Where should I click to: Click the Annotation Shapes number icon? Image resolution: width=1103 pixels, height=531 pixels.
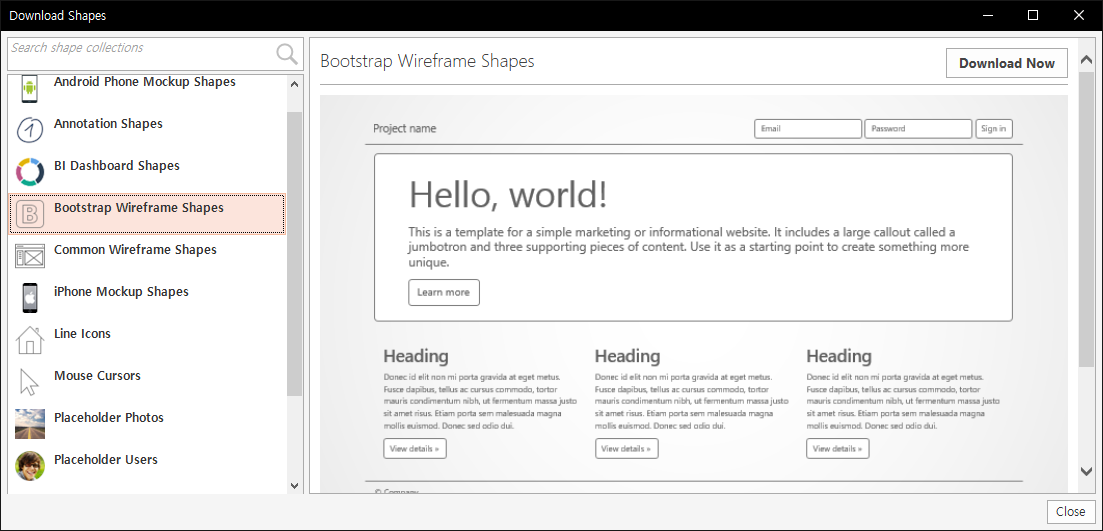[30, 130]
